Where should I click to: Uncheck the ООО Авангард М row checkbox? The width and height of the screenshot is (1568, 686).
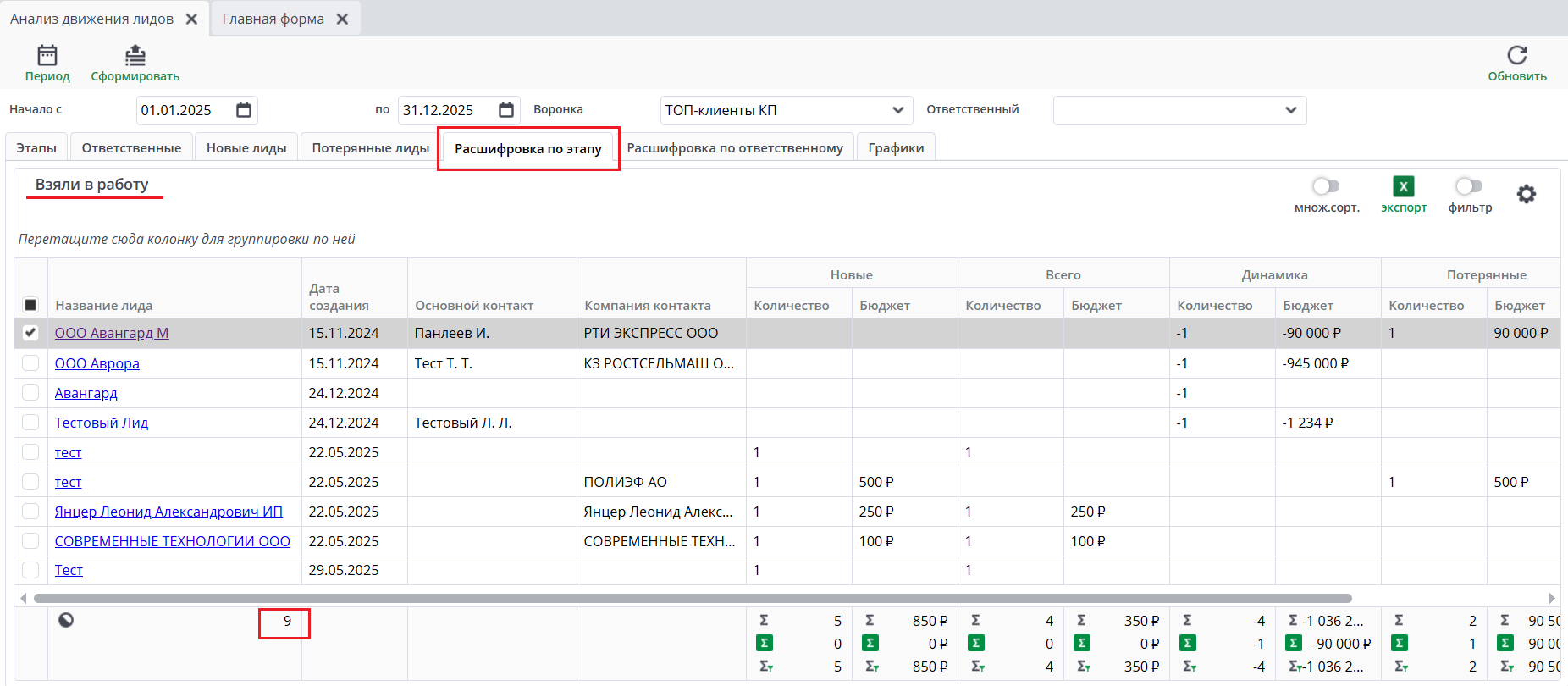(30, 333)
